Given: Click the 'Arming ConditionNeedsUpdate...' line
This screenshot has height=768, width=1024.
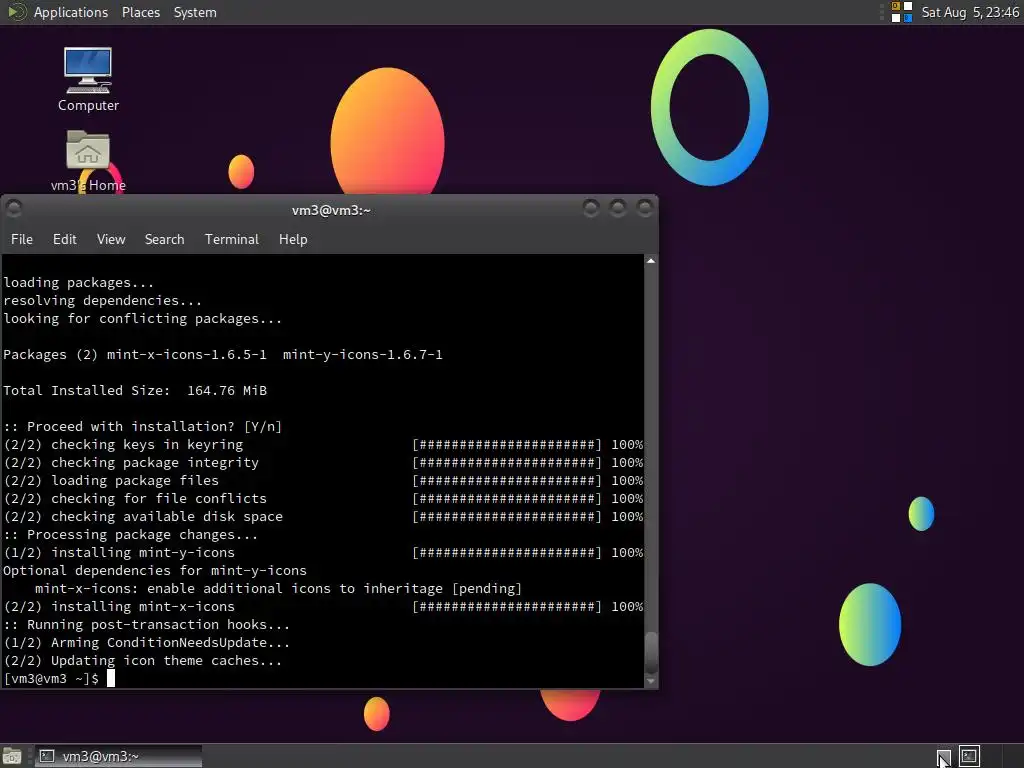Looking at the screenshot, I should (146, 643).
